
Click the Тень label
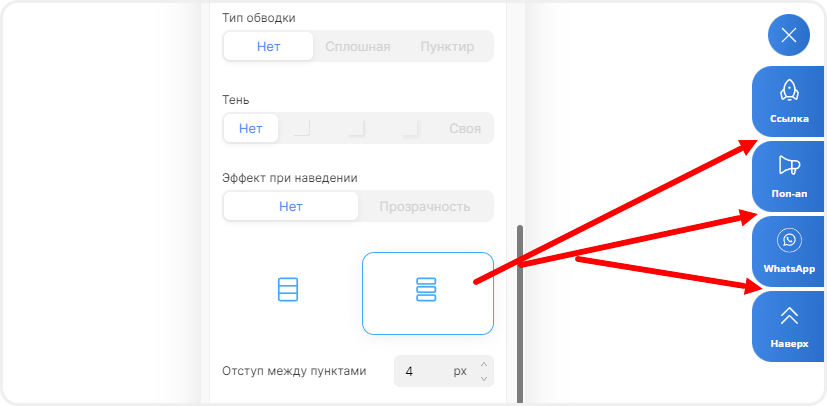point(236,100)
